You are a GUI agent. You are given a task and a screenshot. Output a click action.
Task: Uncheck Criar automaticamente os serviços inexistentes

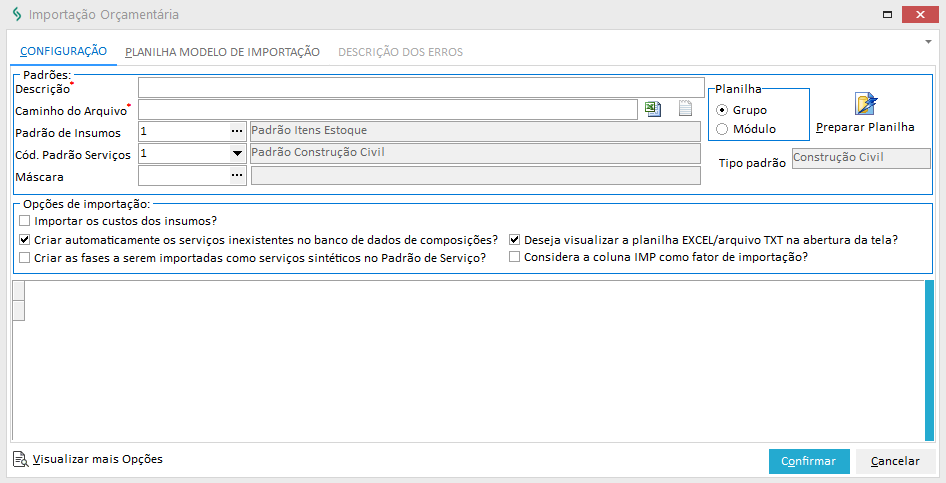coord(25,240)
